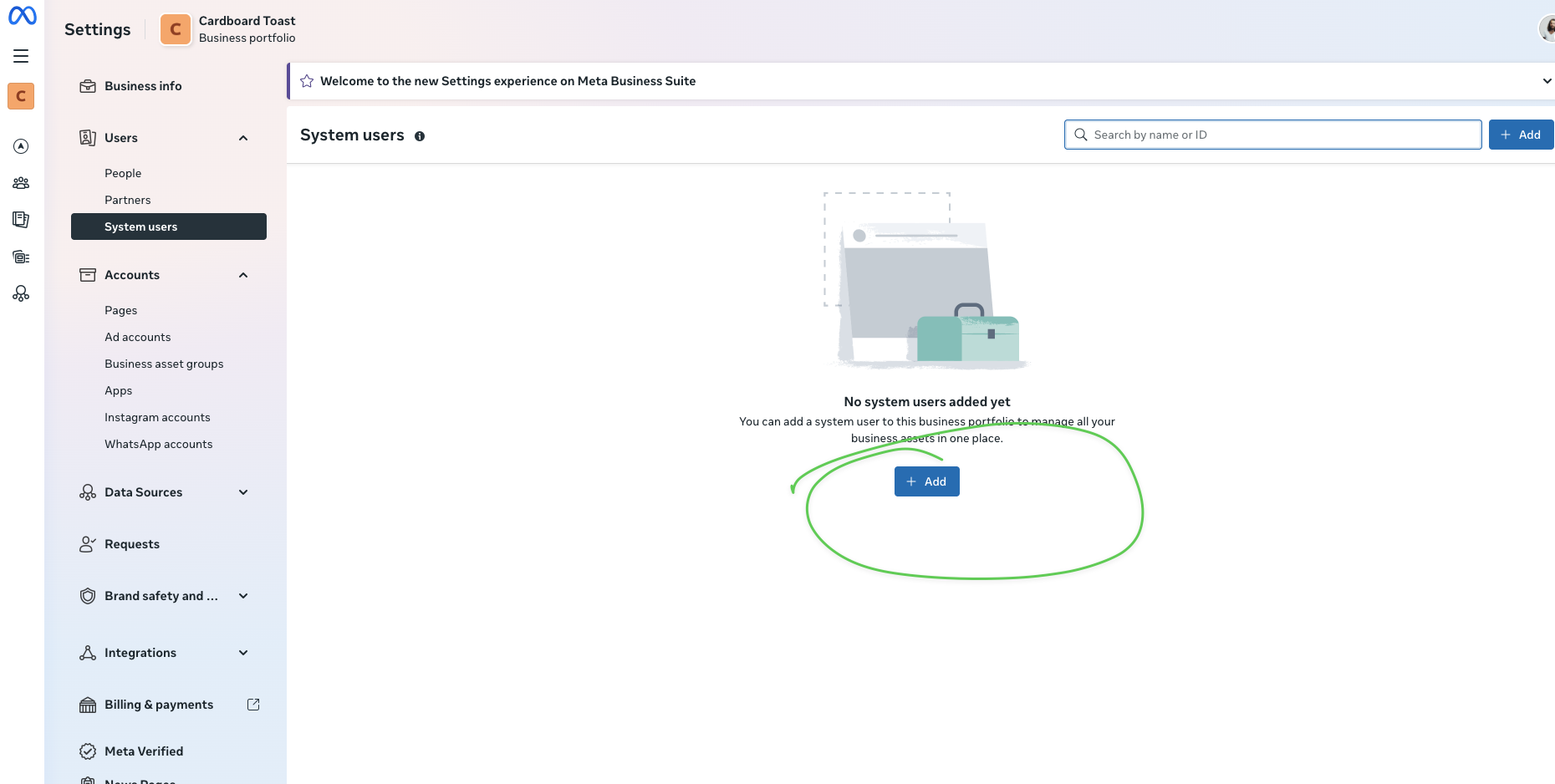Click the System users info icon
The height and width of the screenshot is (784, 1555).
point(420,135)
